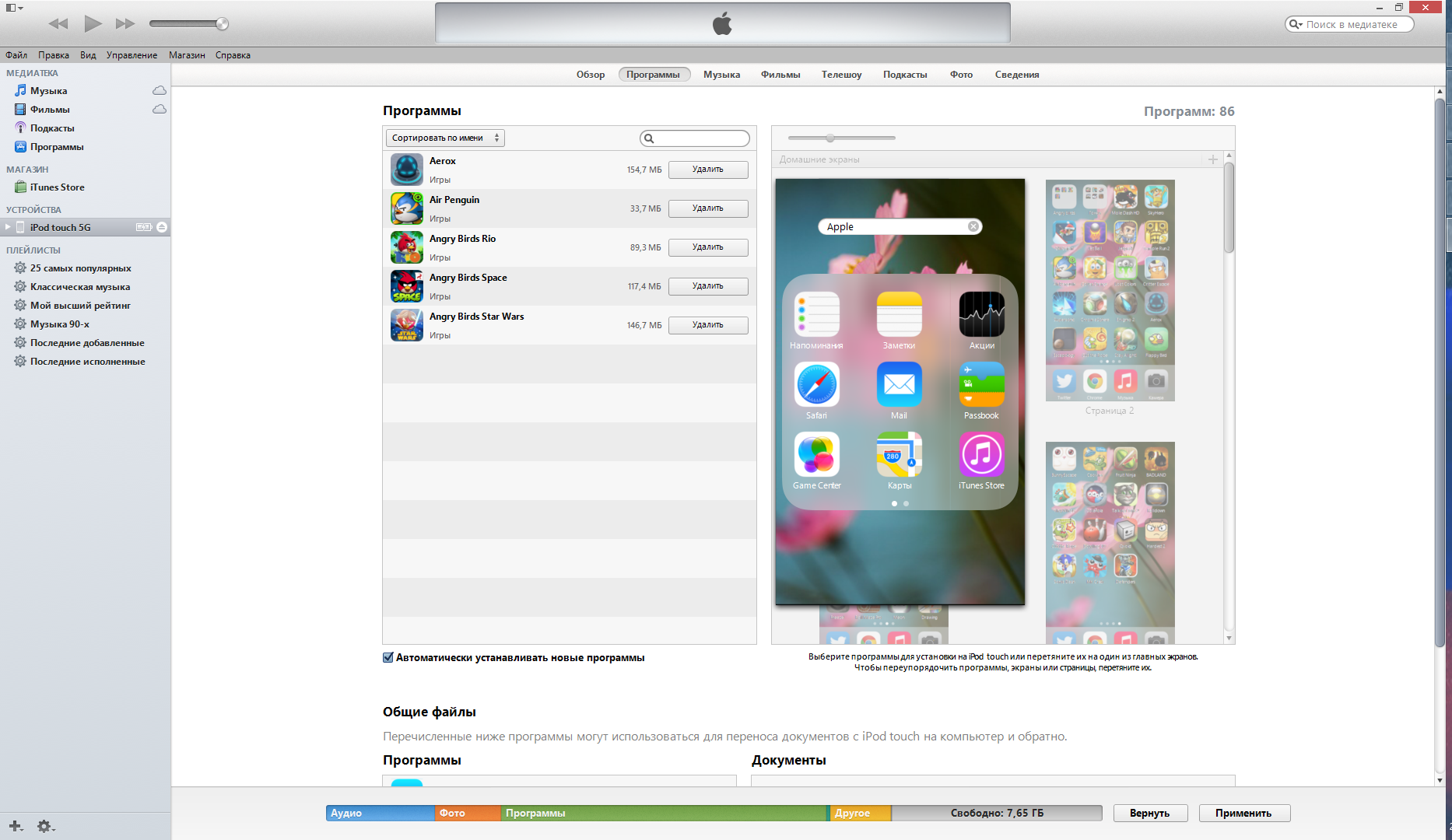Click the Angry Birds Rio app icon
Screen dimensions: 1452x840
(406, 247)
